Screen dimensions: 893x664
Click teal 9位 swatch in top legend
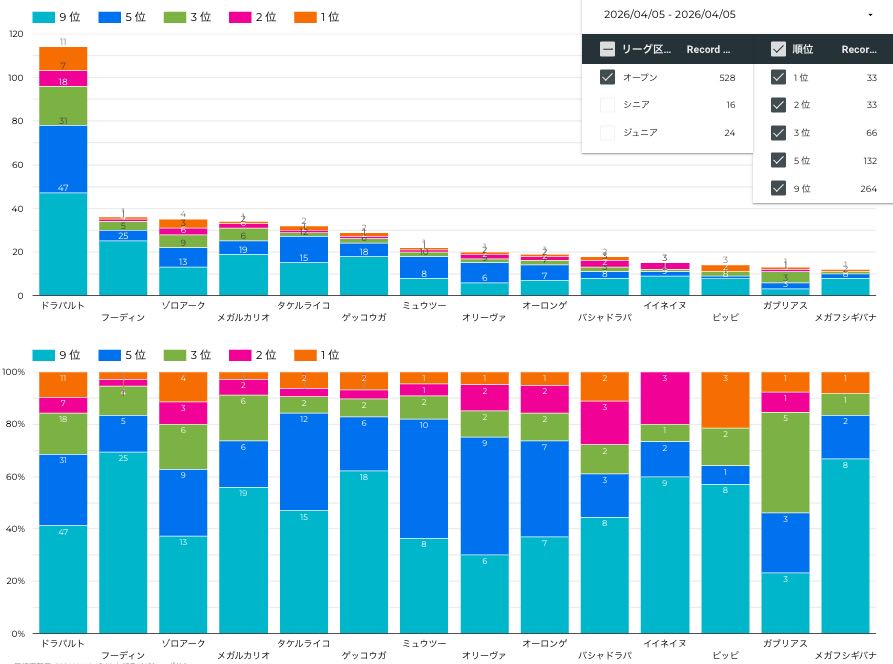coord(43,17)
